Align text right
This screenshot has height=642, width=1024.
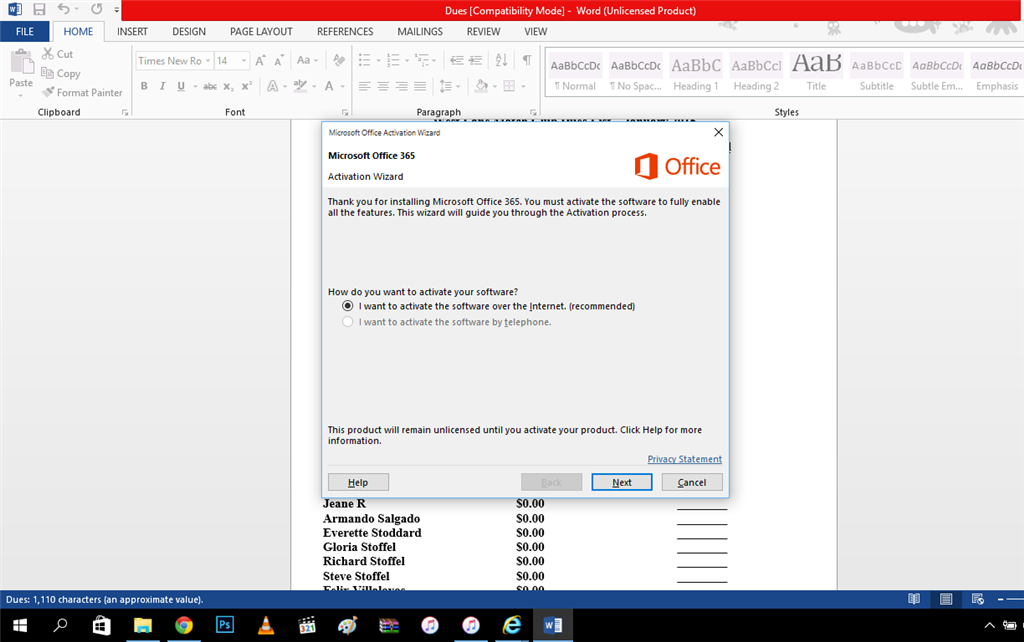[x=402, y=86]
